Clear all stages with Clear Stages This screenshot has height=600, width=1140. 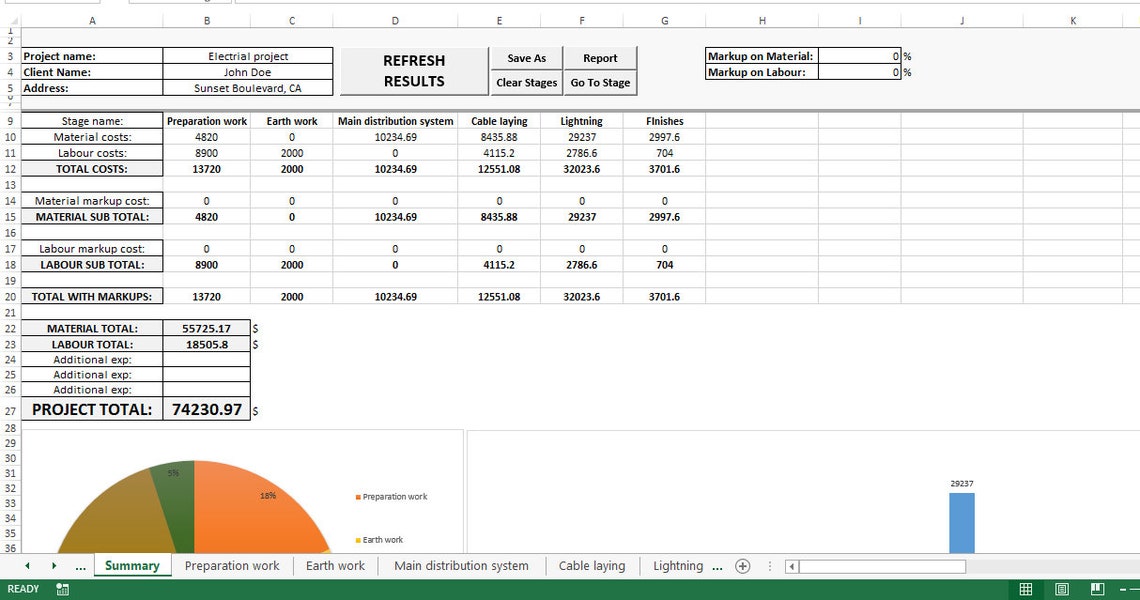tap(526, 83)
